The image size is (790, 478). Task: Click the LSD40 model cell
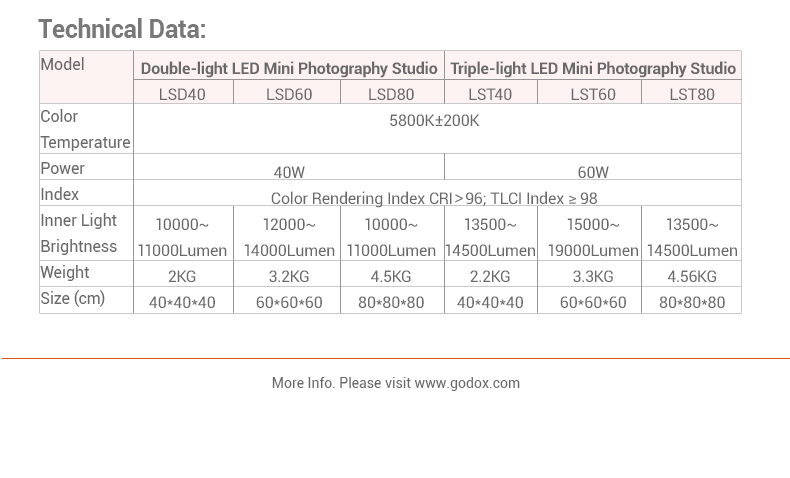coord(182,94)
